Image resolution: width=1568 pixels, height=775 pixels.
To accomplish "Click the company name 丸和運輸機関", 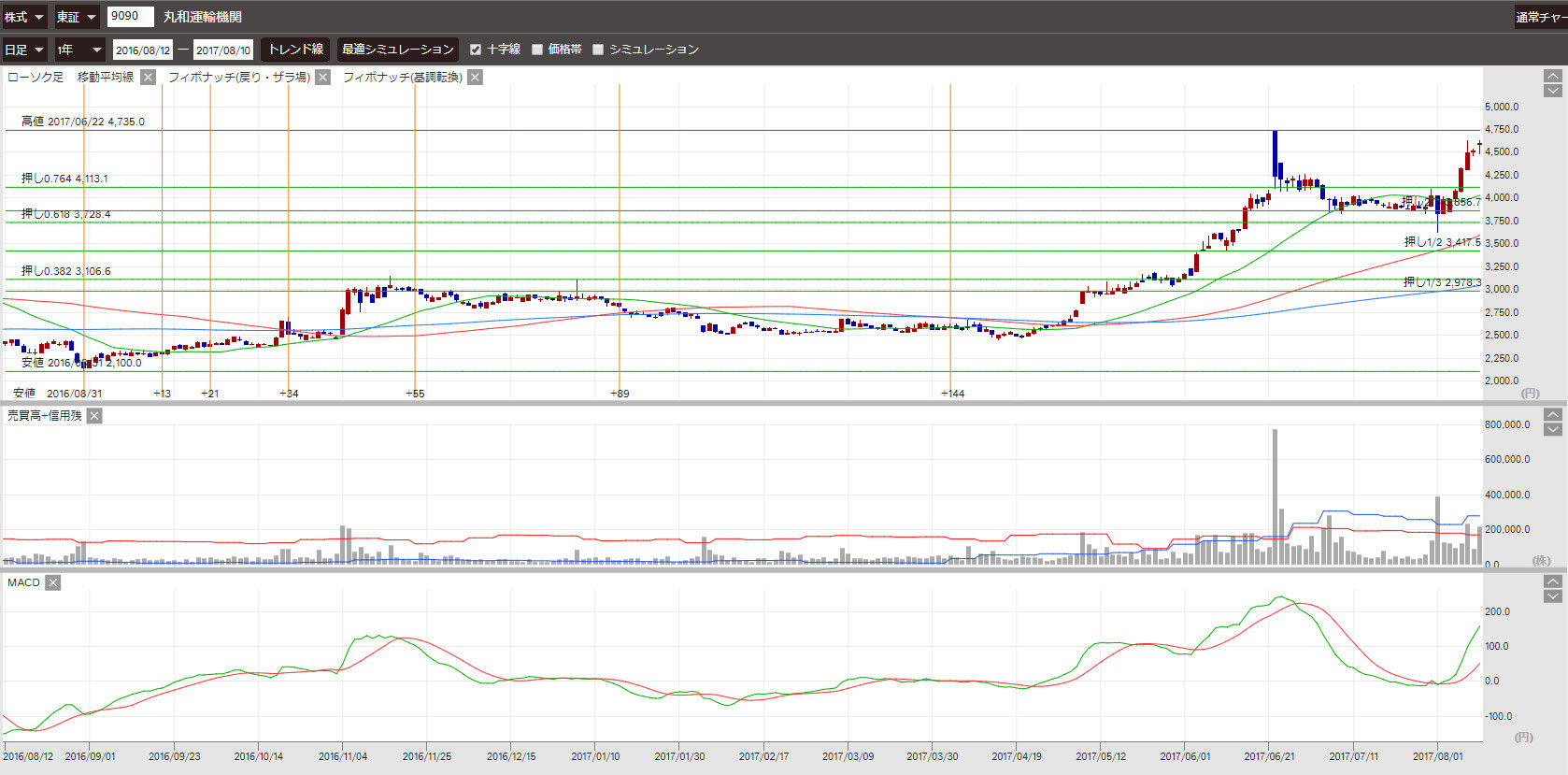I will pyautogui.click(x=203, y=17).
